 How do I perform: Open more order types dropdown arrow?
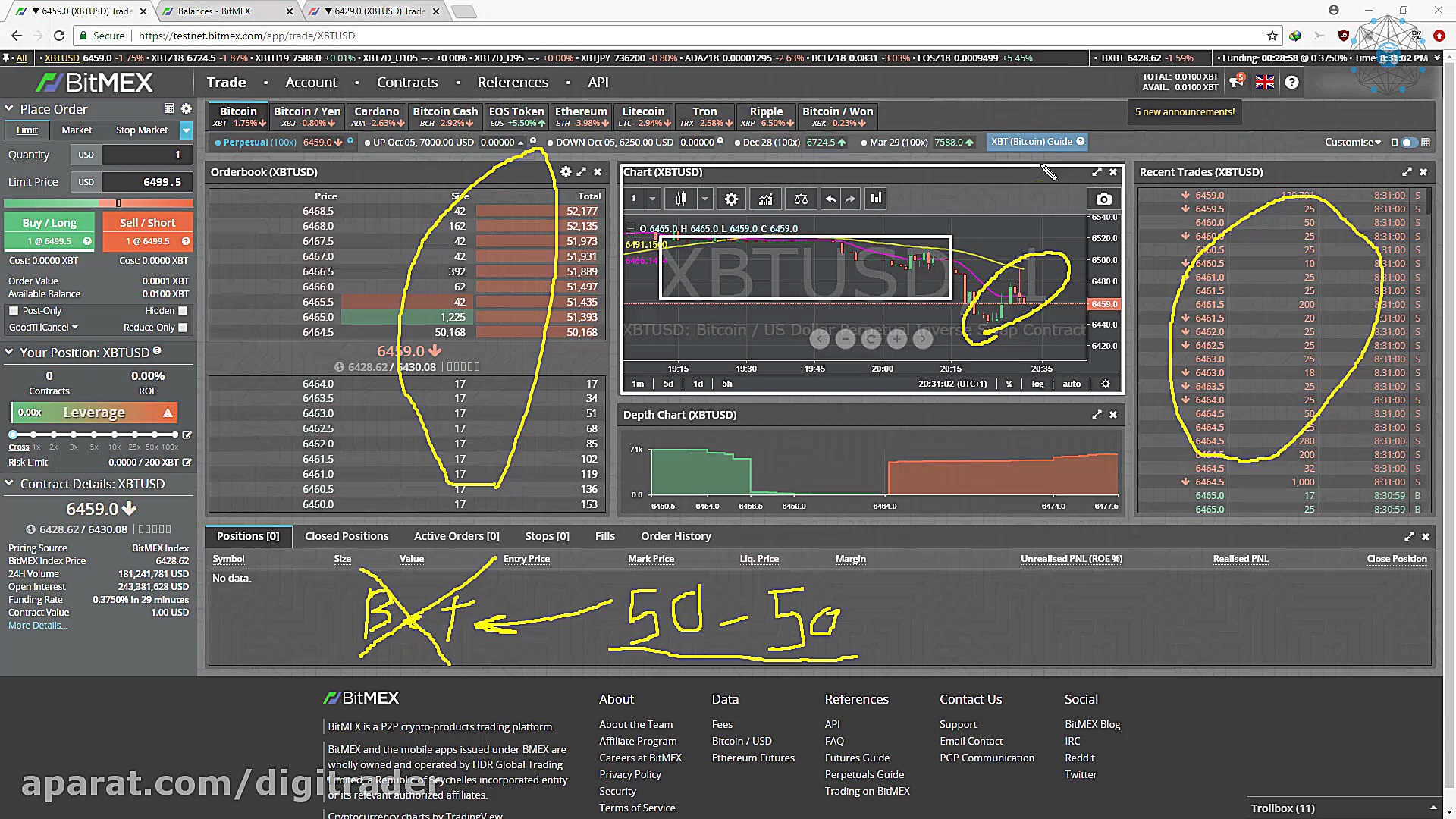pos(186,130)
